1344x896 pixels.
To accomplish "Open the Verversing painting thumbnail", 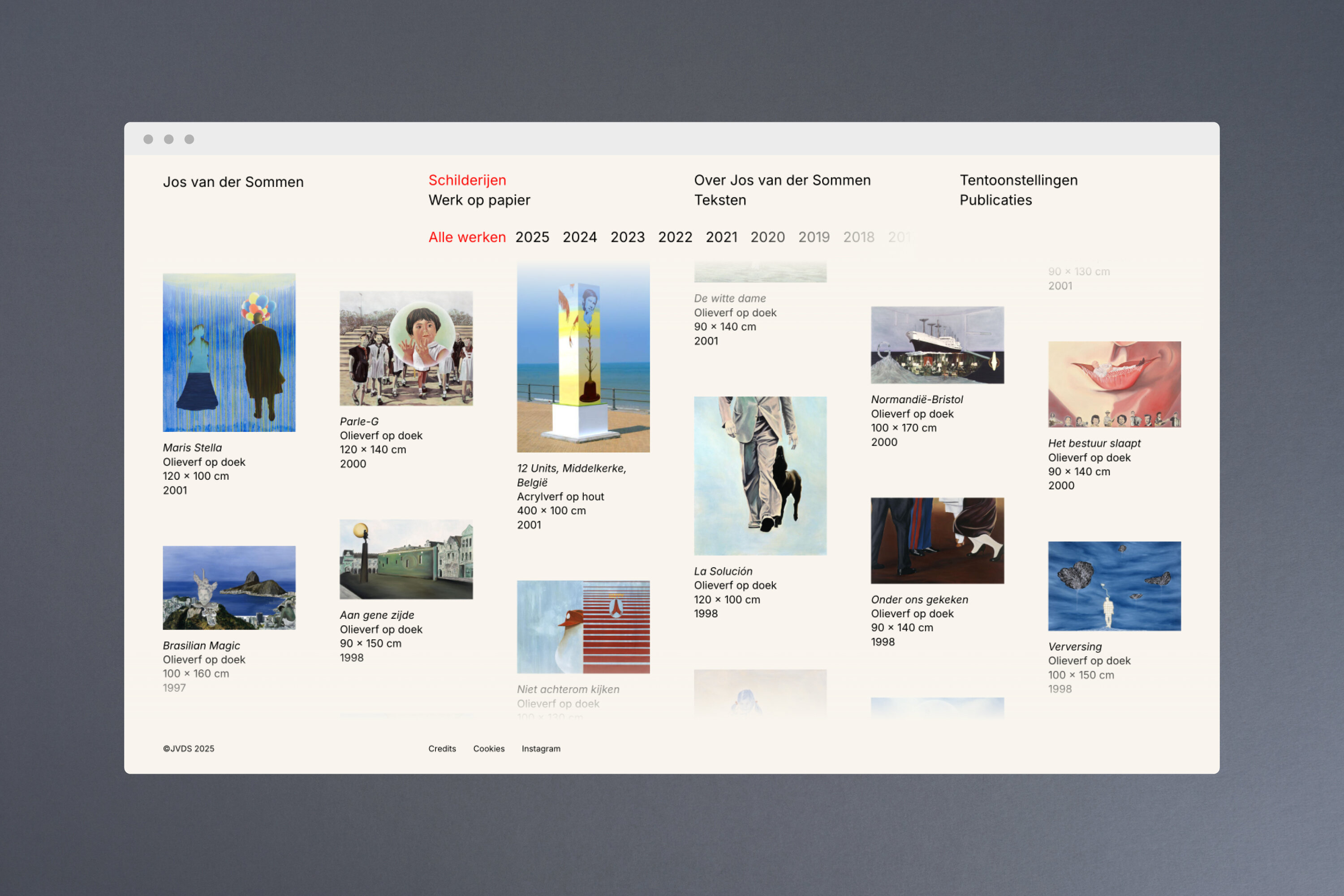I will point(1114,586).
